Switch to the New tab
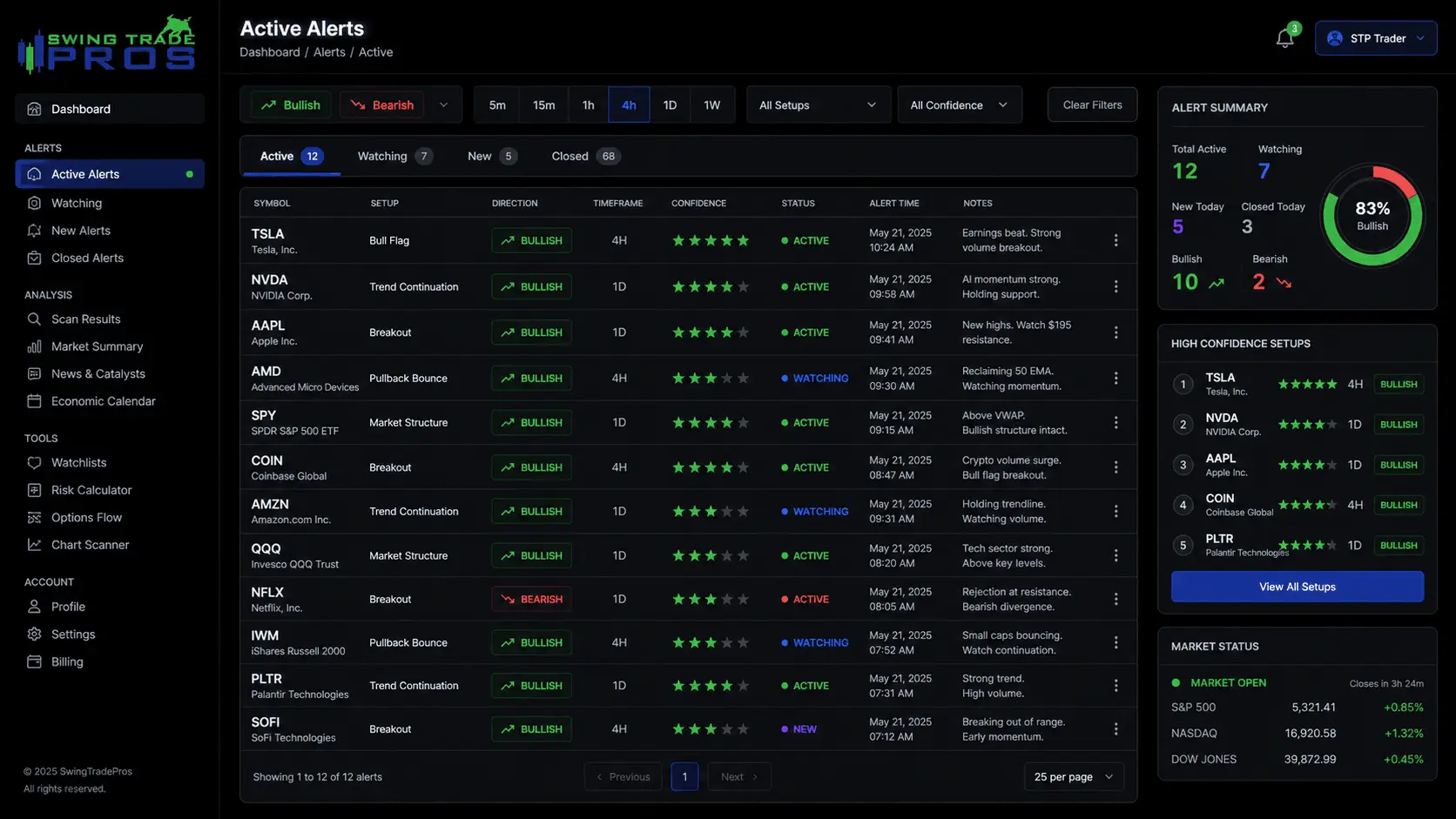Screen dimensions: 1456x819 pos(492,157)
